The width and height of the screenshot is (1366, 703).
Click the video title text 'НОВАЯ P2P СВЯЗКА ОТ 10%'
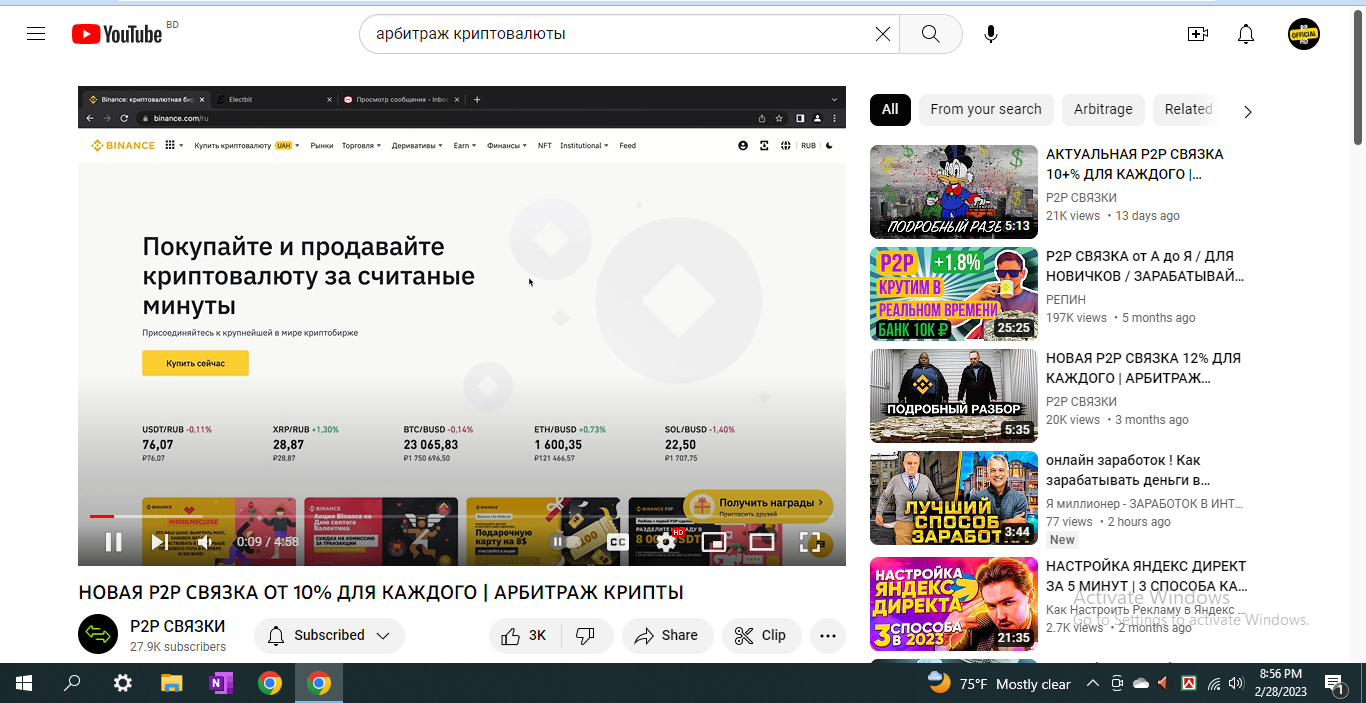click(381, 592)
